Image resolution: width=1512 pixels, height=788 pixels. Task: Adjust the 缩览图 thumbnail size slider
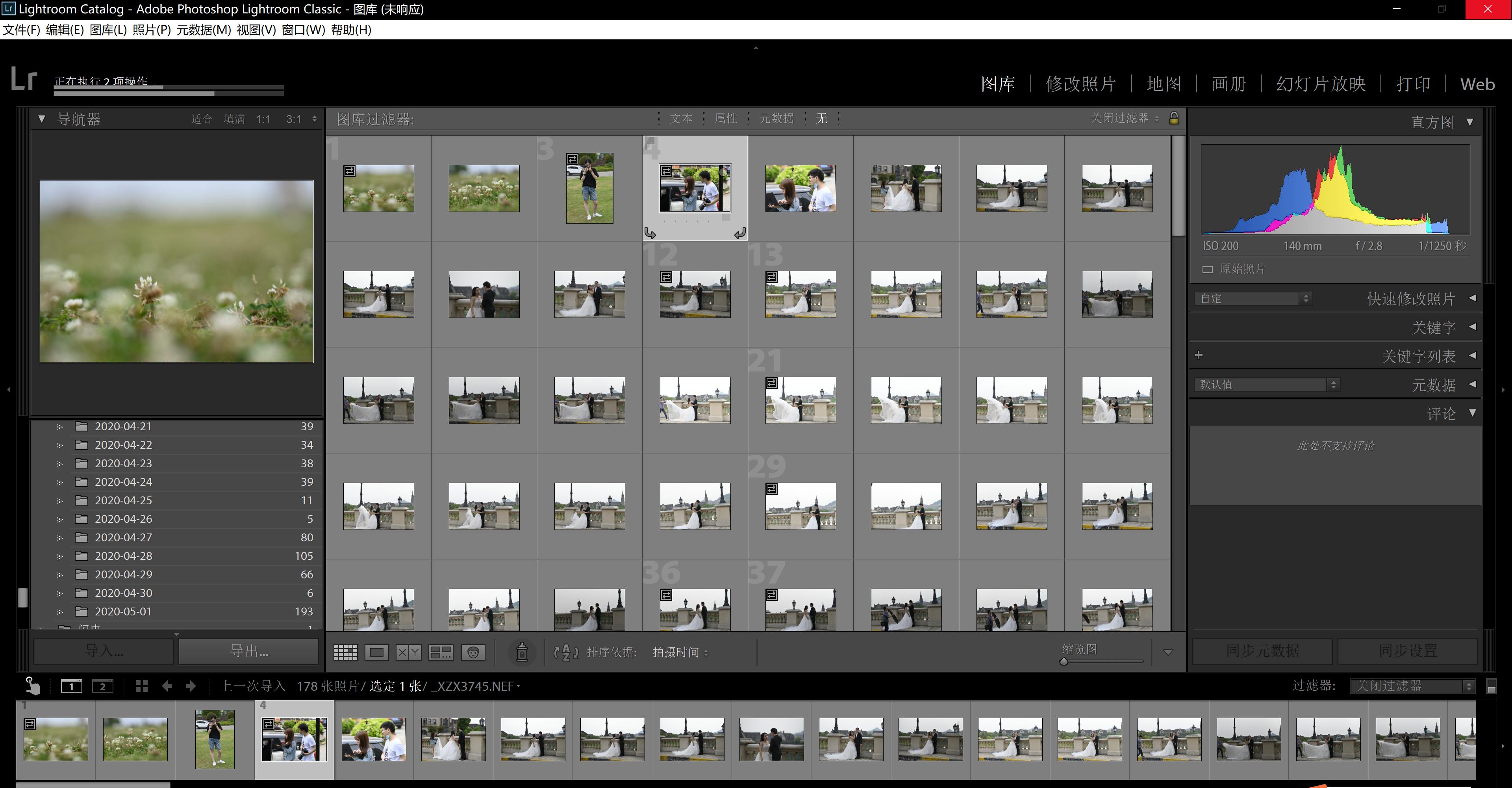click(1064, 662)
